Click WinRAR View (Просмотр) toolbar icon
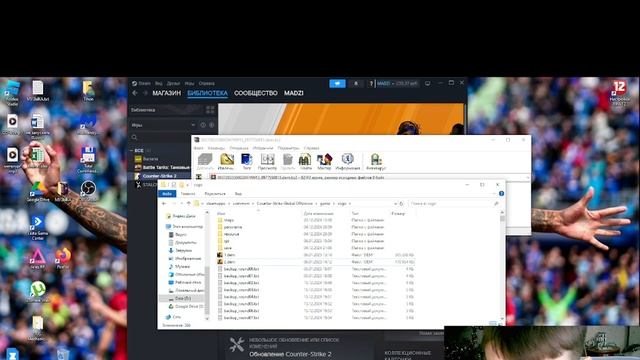640x360 pixels. pyautogui.click(x=267, y=161)
